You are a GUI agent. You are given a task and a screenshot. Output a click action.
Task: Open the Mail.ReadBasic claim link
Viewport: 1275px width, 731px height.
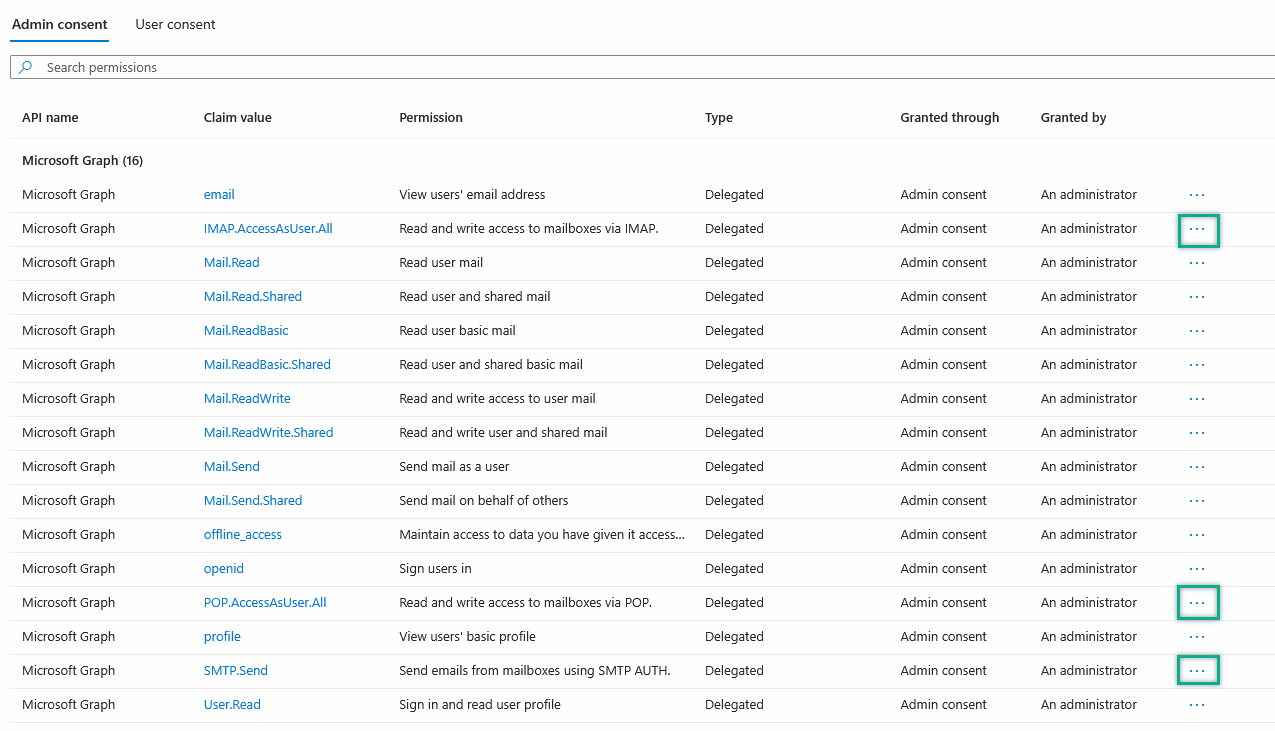246,330
